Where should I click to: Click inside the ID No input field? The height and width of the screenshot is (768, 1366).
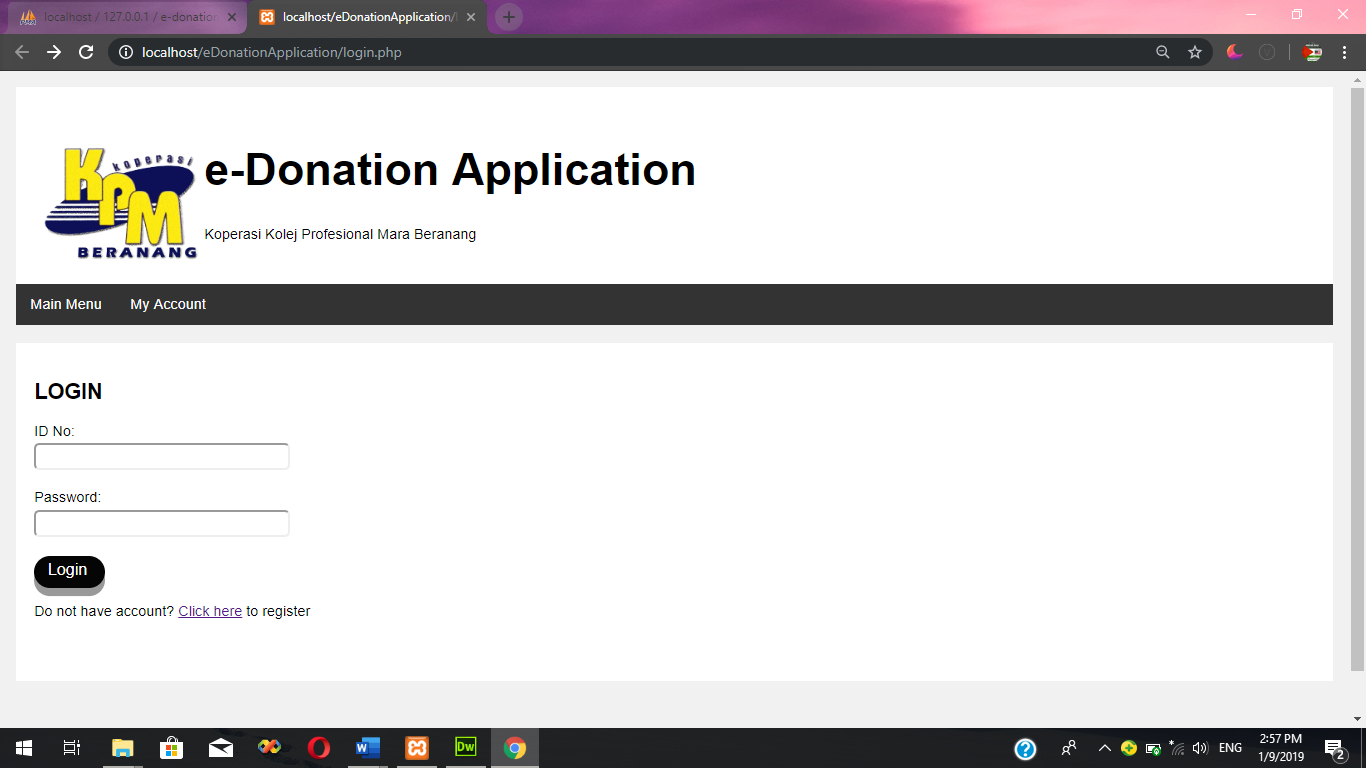pos(160,455)
